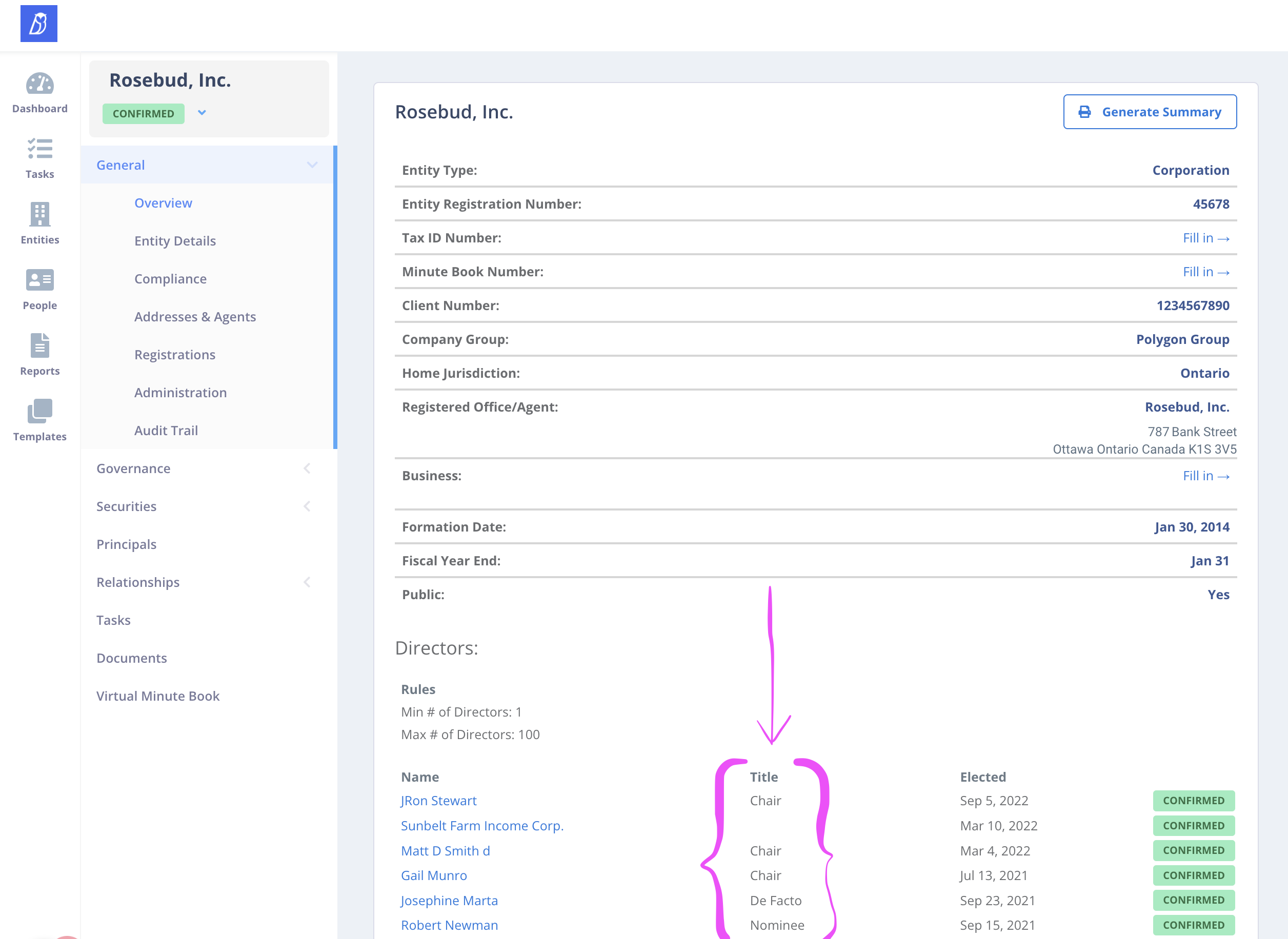This screenshot has height=939, width=1288.
Task: Expand the Governance section
Action: click(x=307, y=468)
